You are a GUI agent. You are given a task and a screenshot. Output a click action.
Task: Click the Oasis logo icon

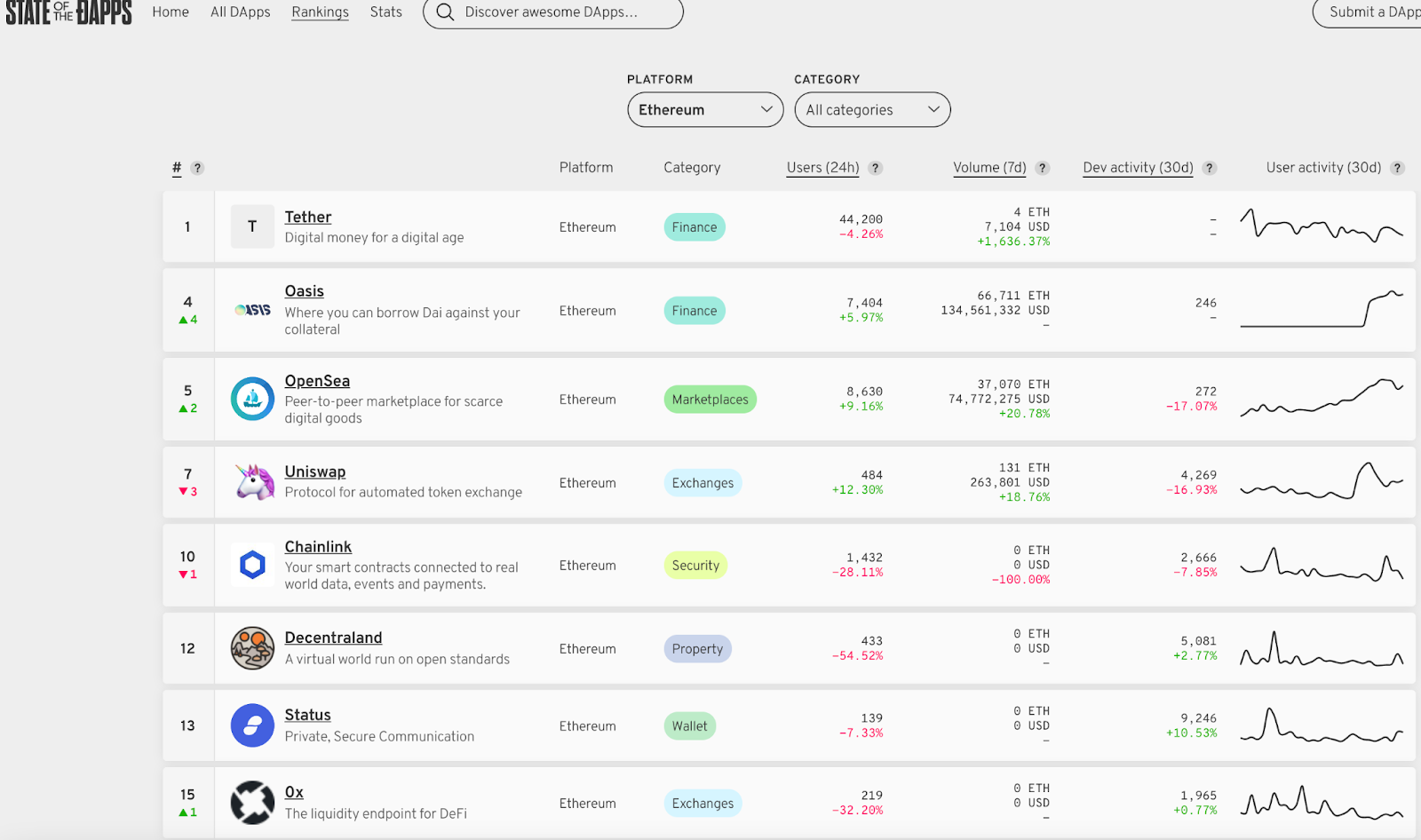click(252, 310)
